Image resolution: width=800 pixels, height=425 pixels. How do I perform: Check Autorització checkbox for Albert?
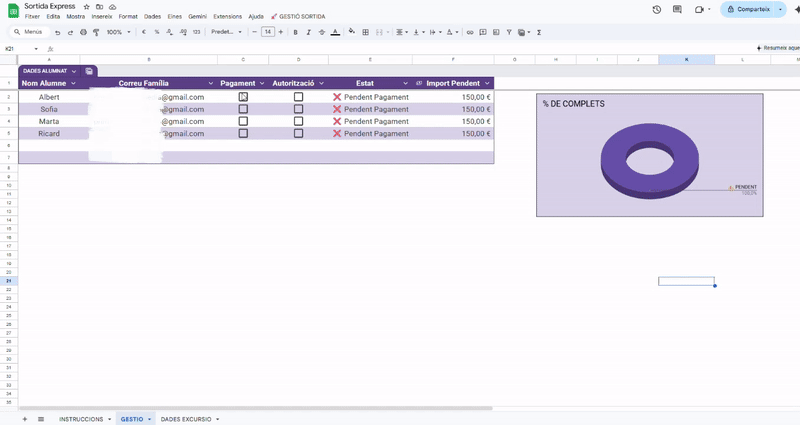tap(298, 97)
